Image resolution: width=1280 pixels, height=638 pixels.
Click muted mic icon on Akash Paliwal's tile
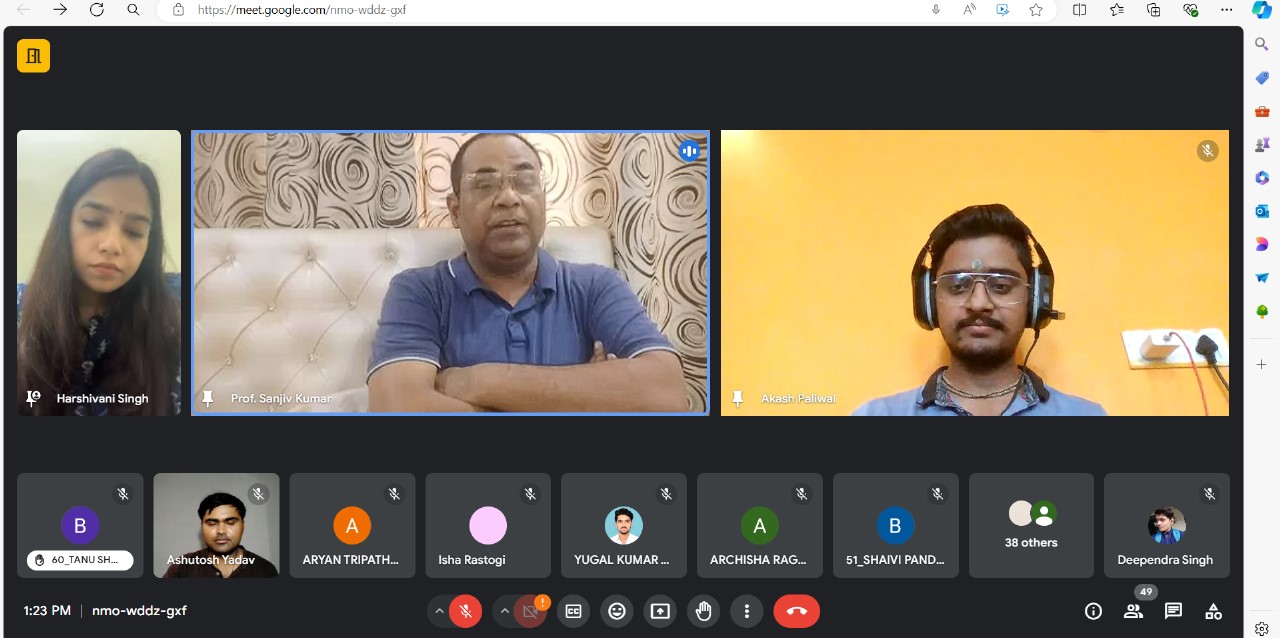coord(1208,151)
